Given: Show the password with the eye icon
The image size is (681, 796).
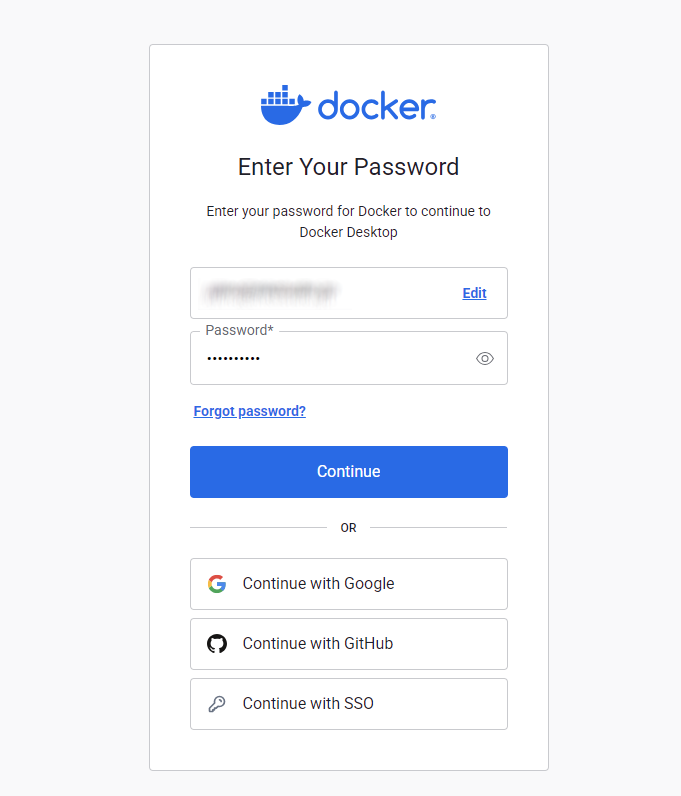Looking at the screenshot, I should tap(484, 358).
